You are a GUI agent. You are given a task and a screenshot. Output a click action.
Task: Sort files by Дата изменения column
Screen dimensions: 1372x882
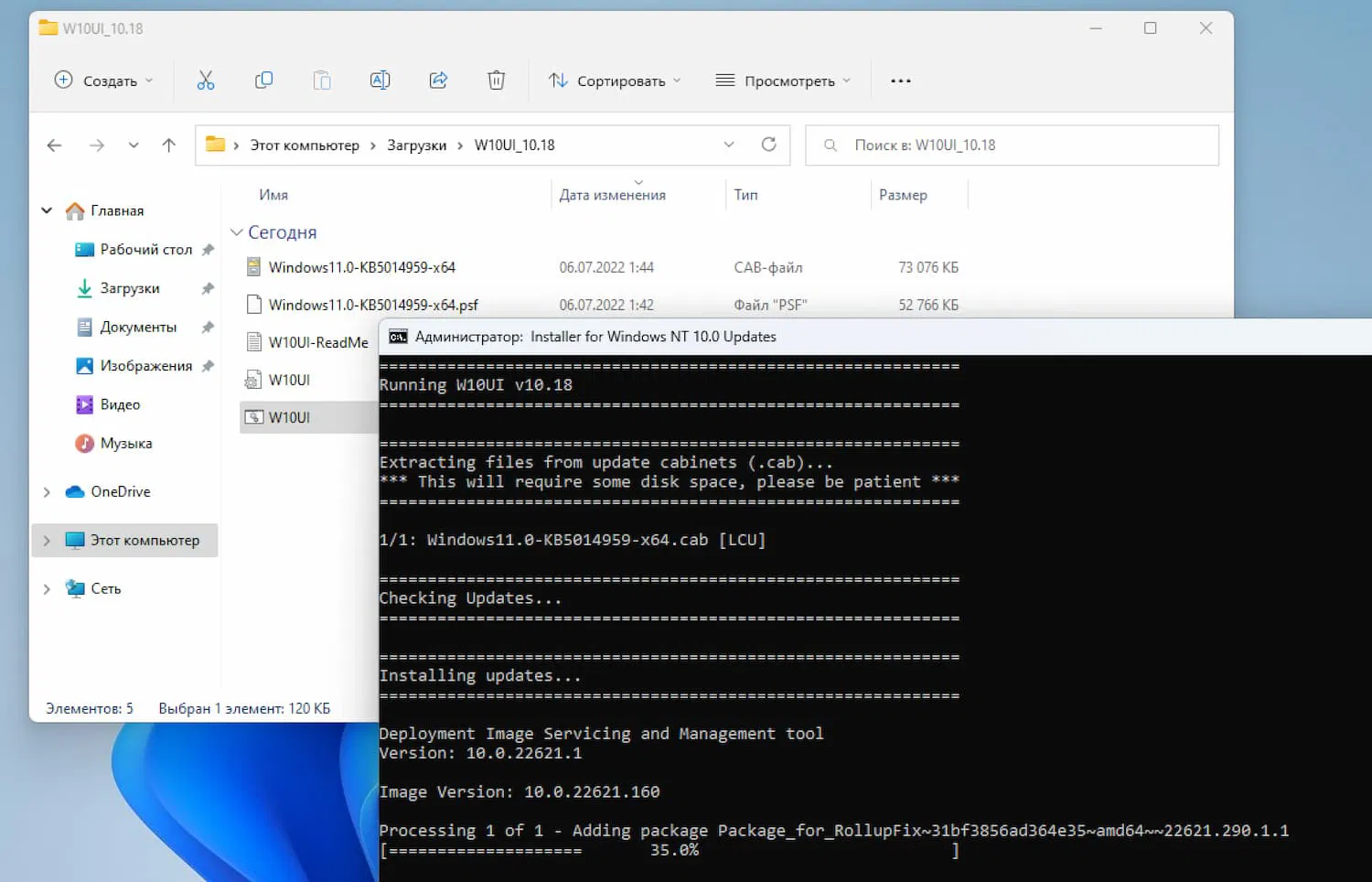pyautogui.click(x=612, y=195)
